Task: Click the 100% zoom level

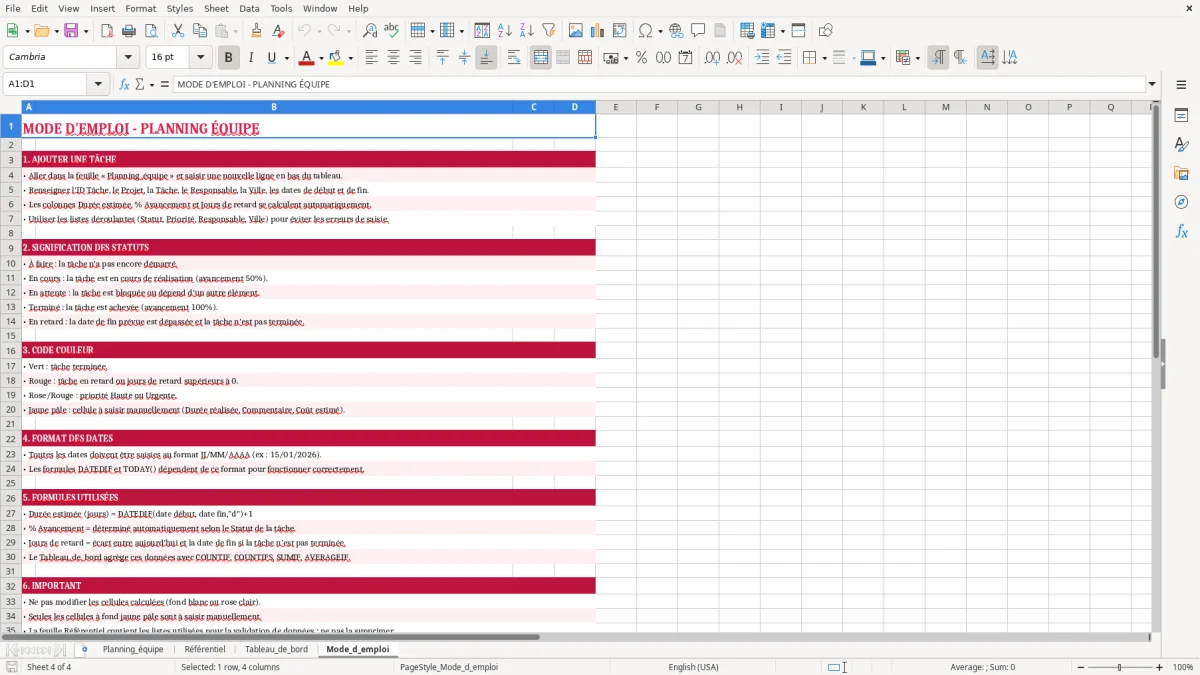Action: point(1183,667)
